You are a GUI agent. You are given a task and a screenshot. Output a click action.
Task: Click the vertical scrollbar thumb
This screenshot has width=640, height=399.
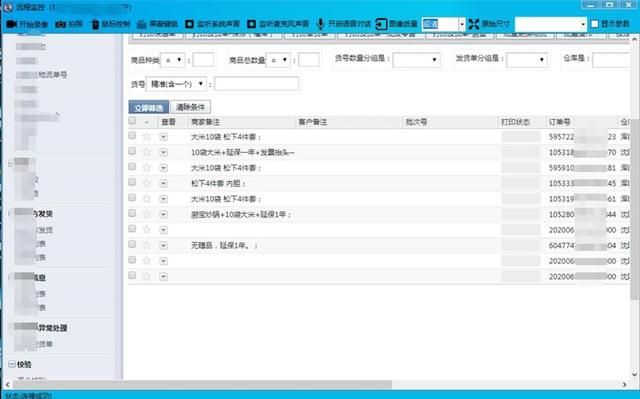(635, 210)
